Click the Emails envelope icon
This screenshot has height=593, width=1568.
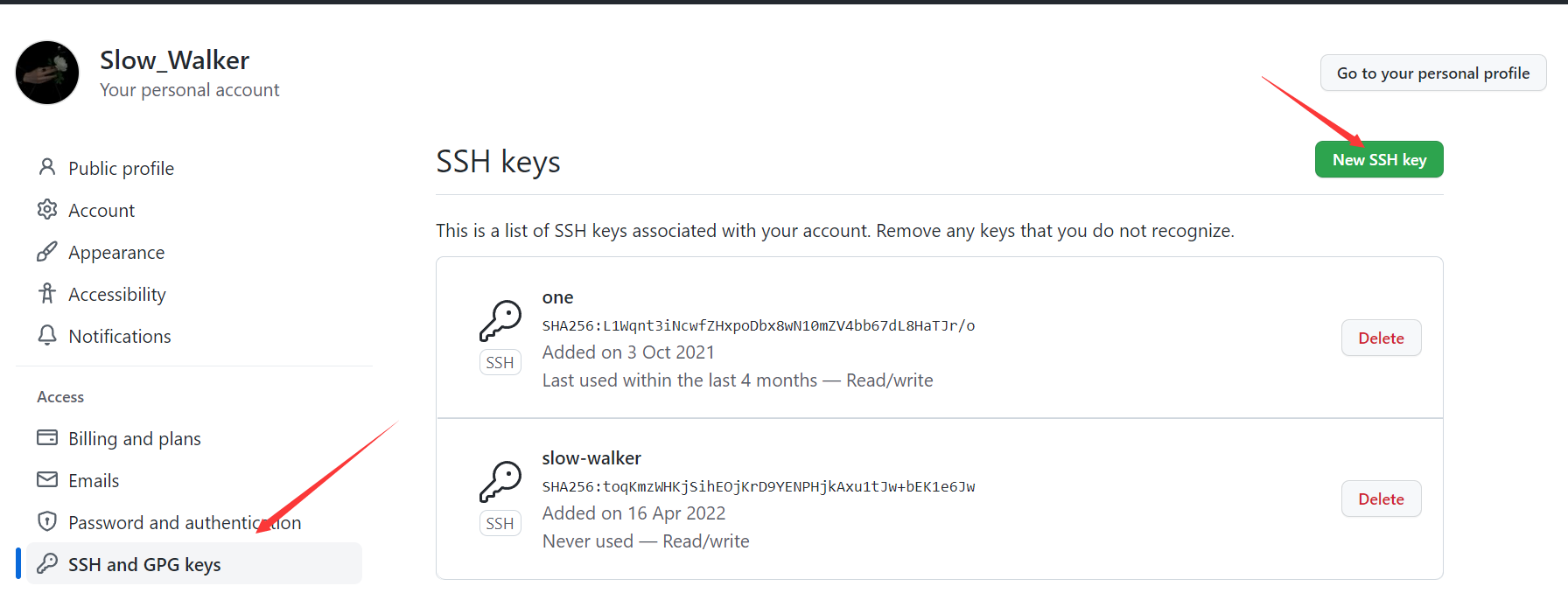click(47, 480)
